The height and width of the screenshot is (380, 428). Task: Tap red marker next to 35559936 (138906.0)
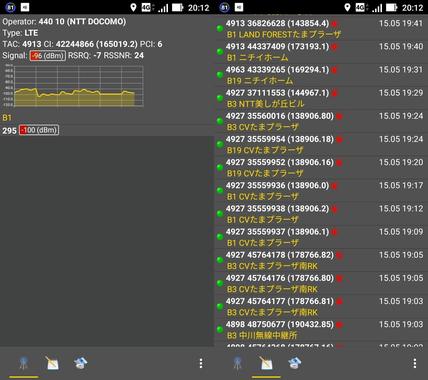point(334,186)
